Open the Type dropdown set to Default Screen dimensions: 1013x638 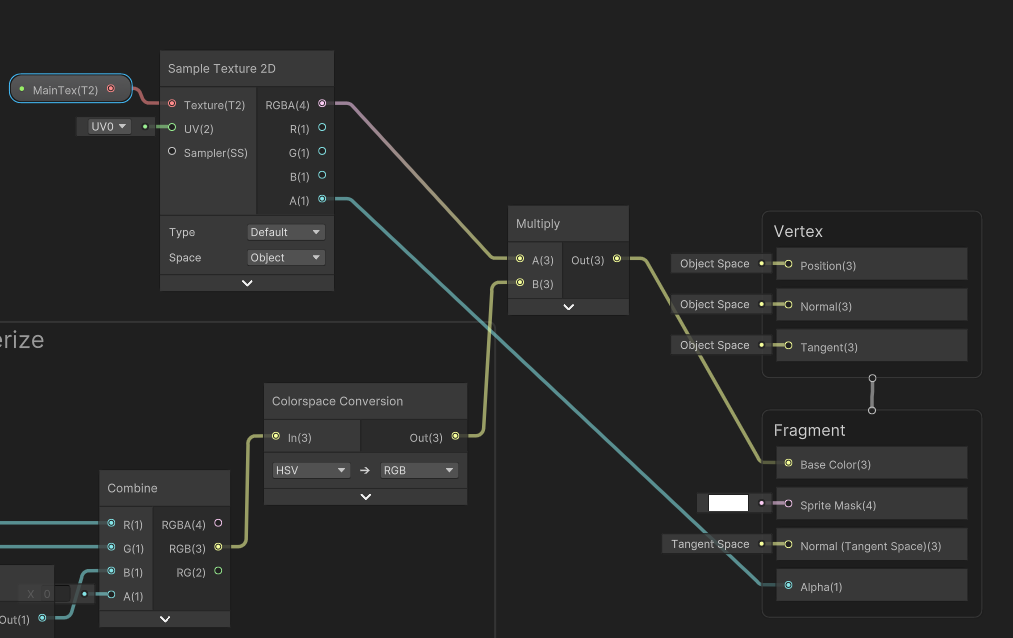coord(286,232)
